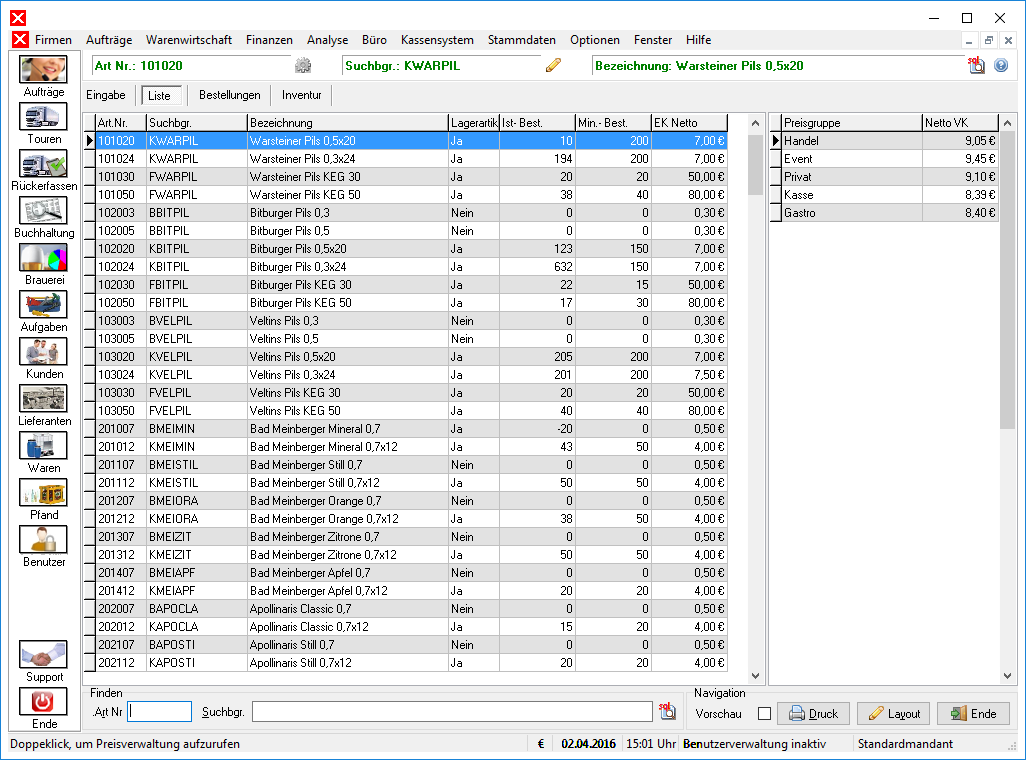Click the price group panel scrollbar down arrow

coord(1007,676)
